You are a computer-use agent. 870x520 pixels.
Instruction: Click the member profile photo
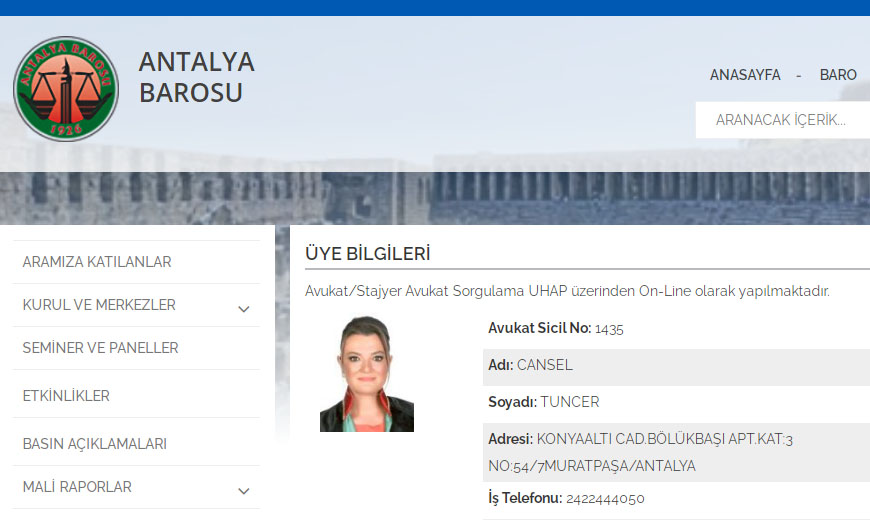pos(367,374)
